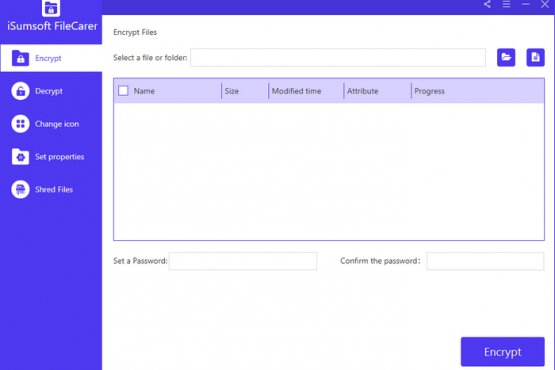
Task: Click the Shred Files shredder icon
Action: pyautogui.click(x=21, y=189)
